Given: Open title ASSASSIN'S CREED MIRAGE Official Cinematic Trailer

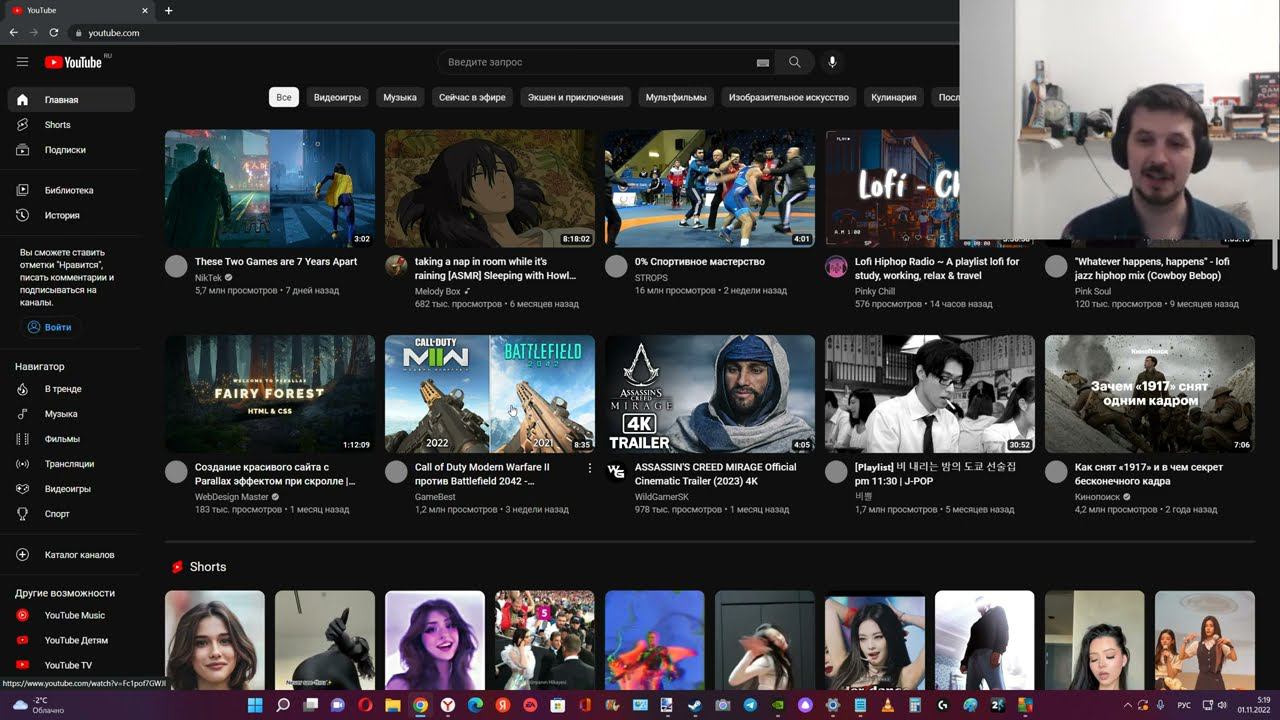Looking at the screenshot, I should click(x=716, y=474).
